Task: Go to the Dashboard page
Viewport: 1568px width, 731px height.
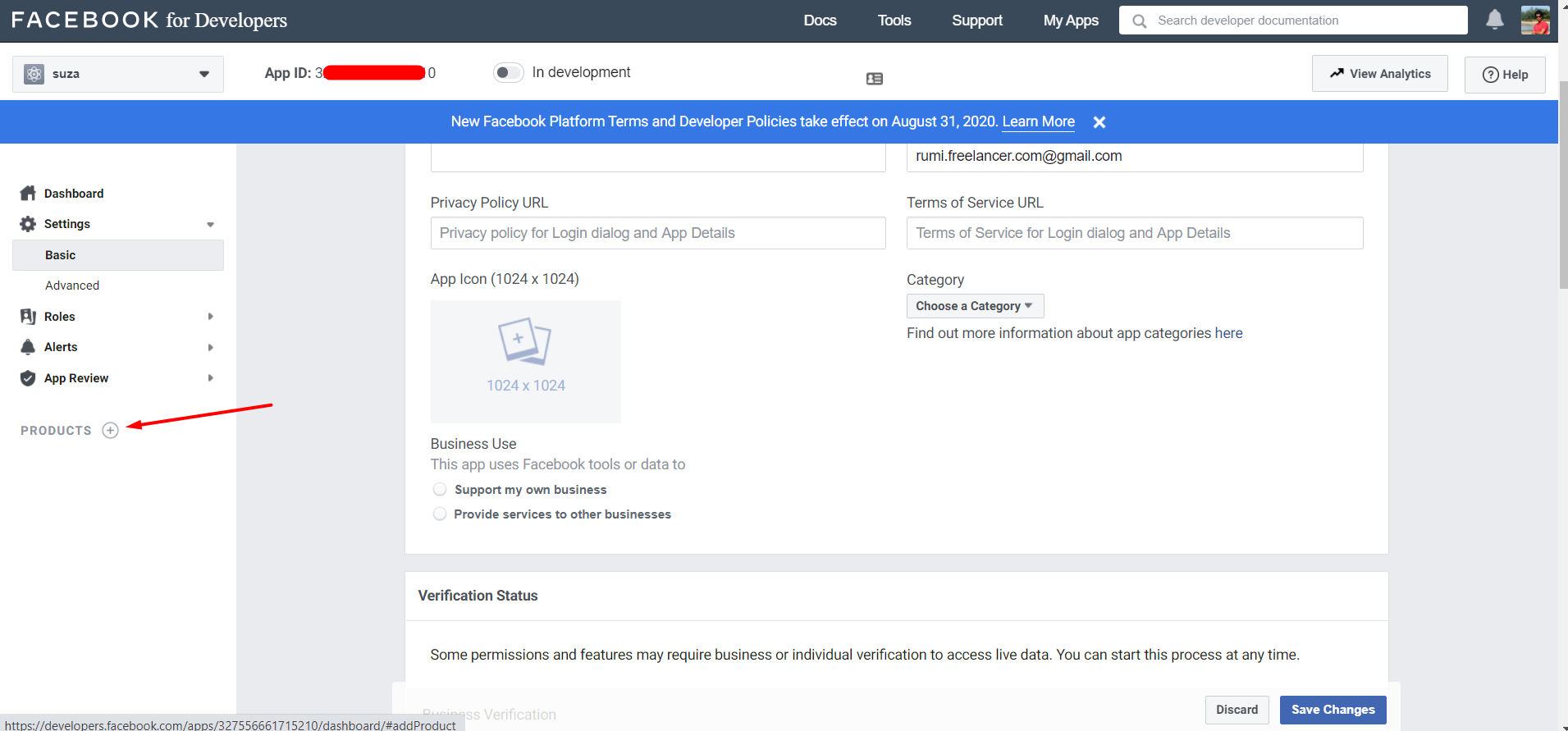Action: click(x=74, y=194)
